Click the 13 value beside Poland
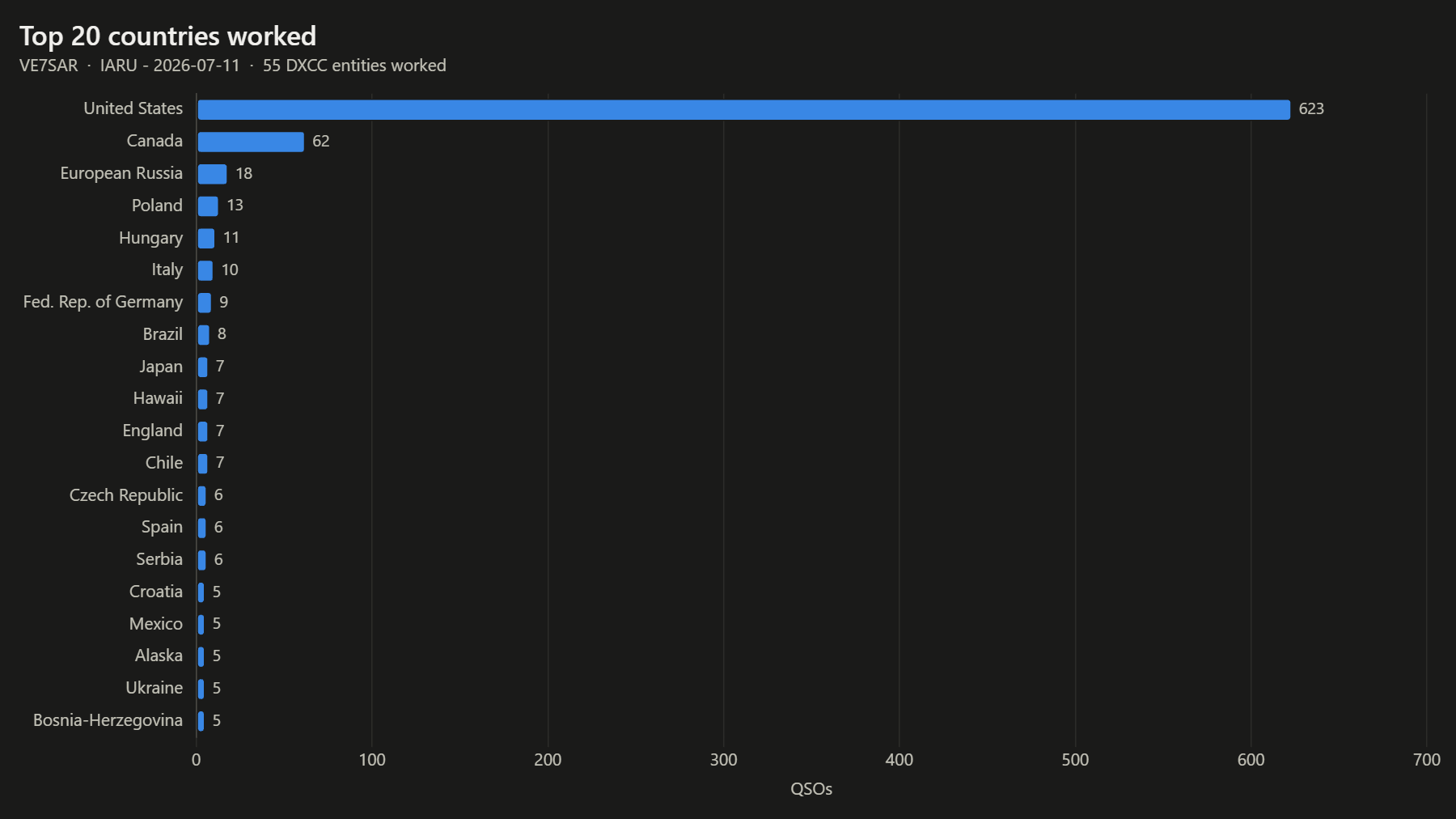Viewport: 1456px width, 819px height. [x=235, y=206]
